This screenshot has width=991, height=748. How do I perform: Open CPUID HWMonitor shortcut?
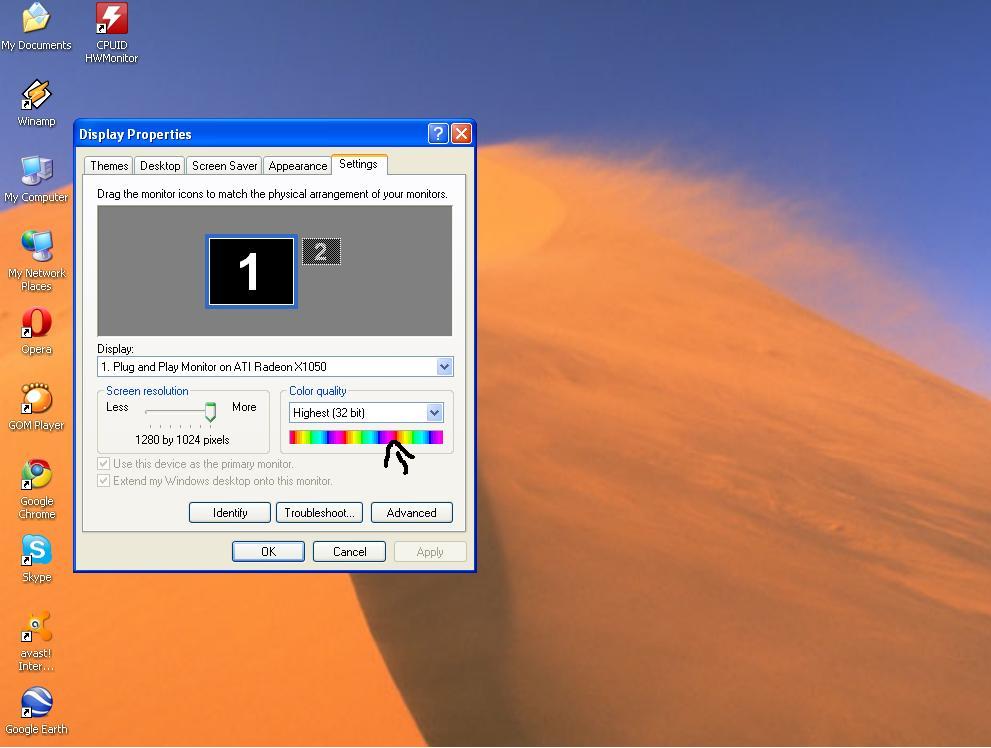(x=111, y=32)
